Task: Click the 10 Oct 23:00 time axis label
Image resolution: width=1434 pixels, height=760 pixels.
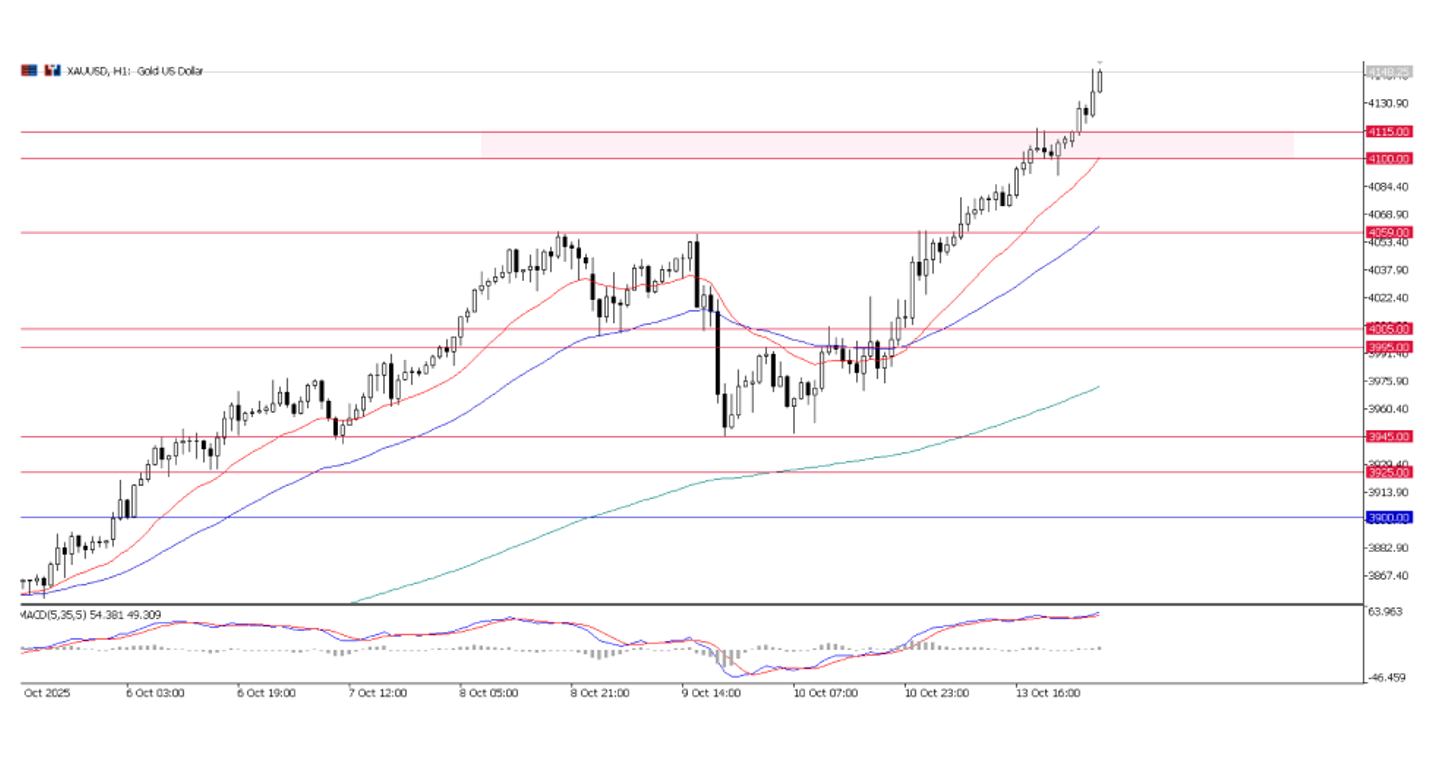Action: (934, 691)
